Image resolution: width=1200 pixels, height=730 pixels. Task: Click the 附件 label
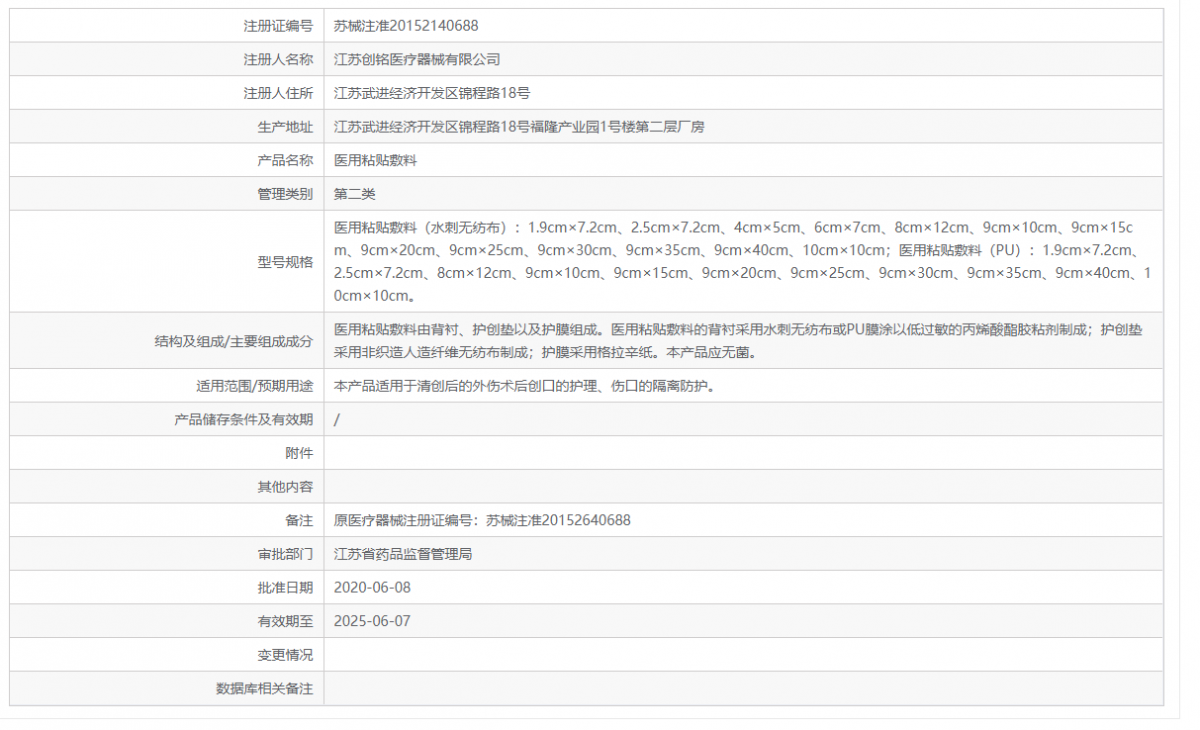(x=299, y=453)
